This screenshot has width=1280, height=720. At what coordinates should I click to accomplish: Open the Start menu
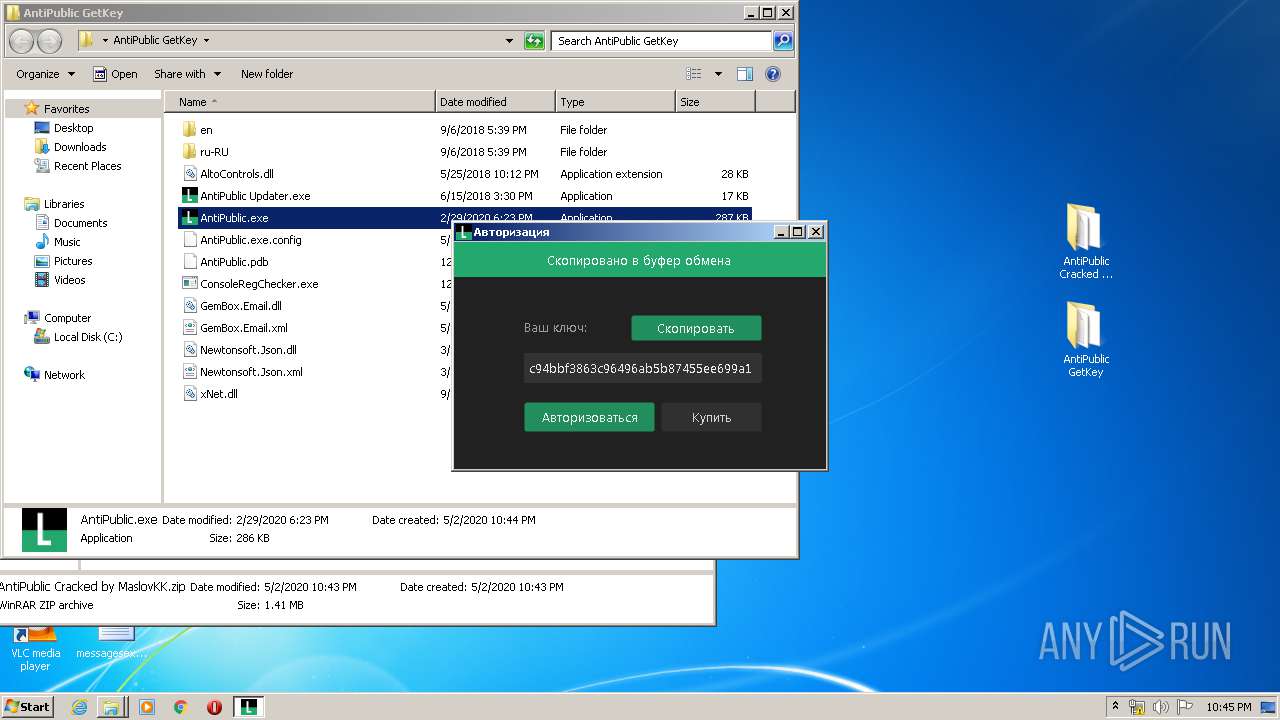click(27, 706)
